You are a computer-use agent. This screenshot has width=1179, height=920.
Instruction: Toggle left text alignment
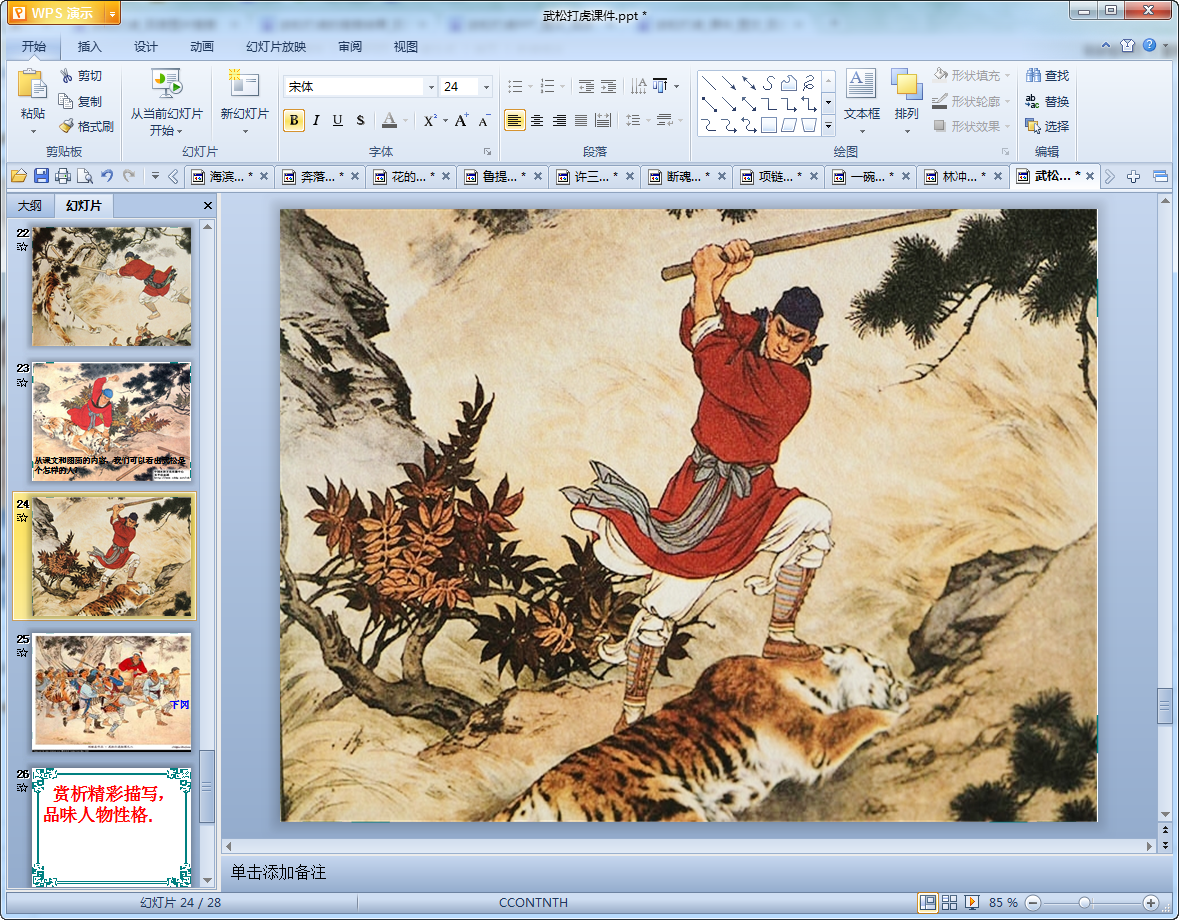tap(514, 120)
